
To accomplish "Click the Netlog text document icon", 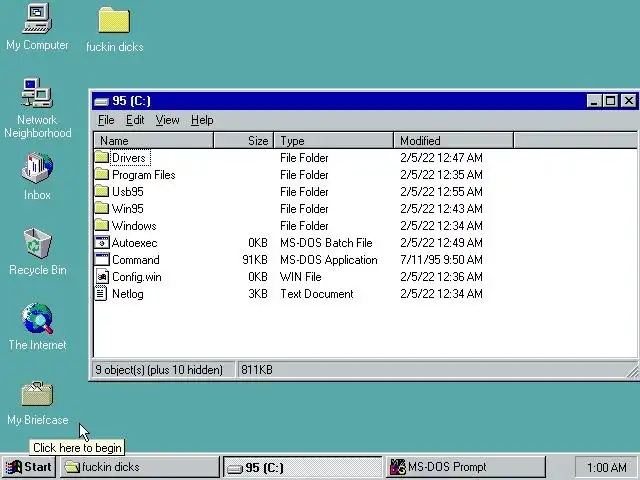I will [101, 293].
